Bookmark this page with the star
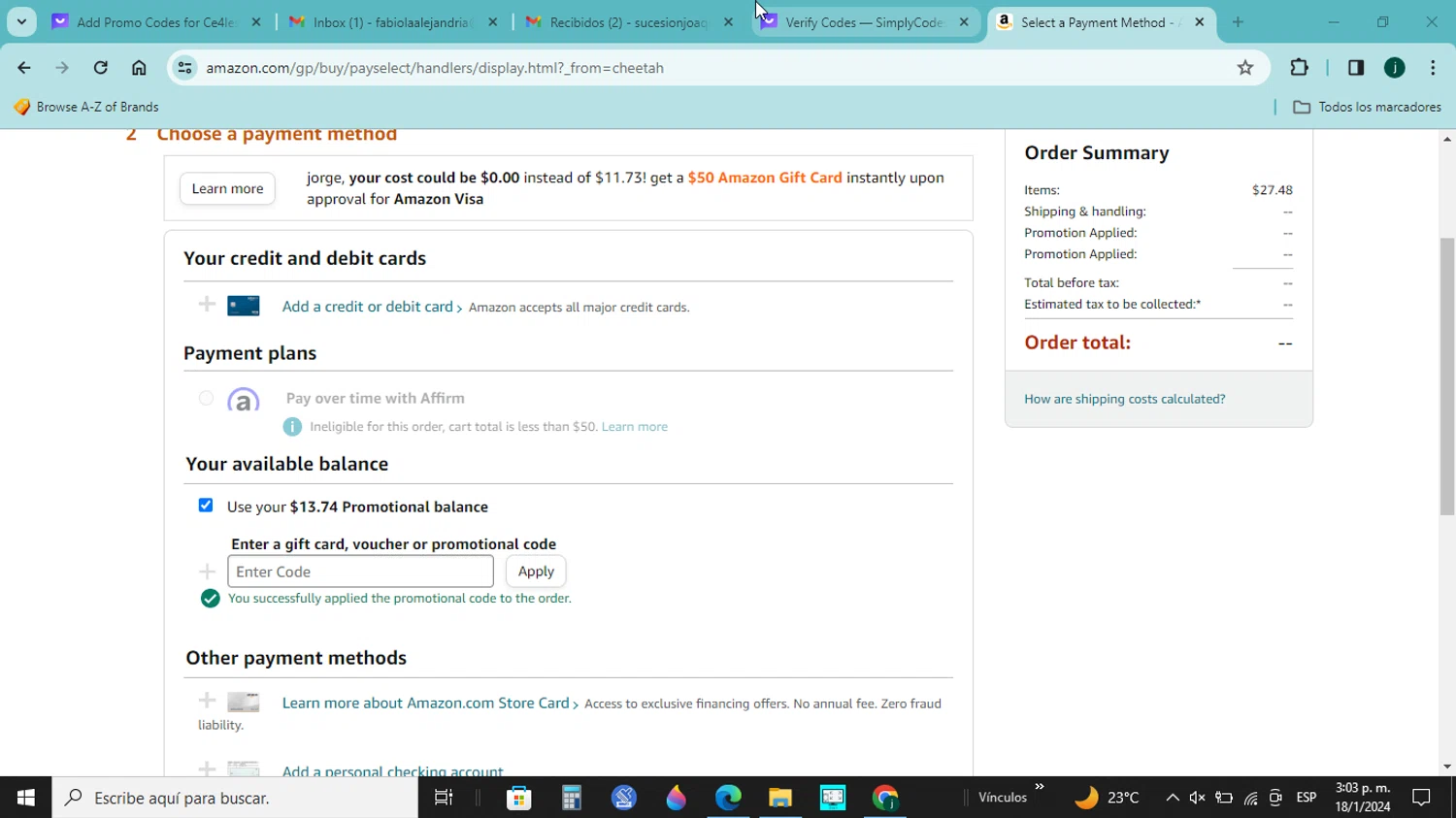The image size is (1456, 818). [1245, 68]
